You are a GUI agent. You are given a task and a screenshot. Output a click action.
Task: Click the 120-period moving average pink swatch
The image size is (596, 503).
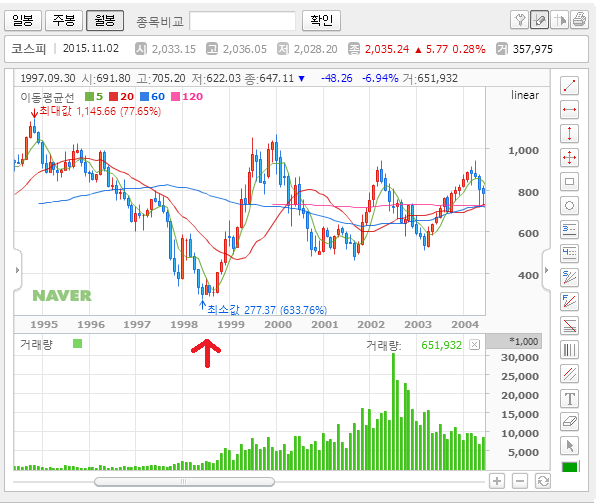click(175, 97)
